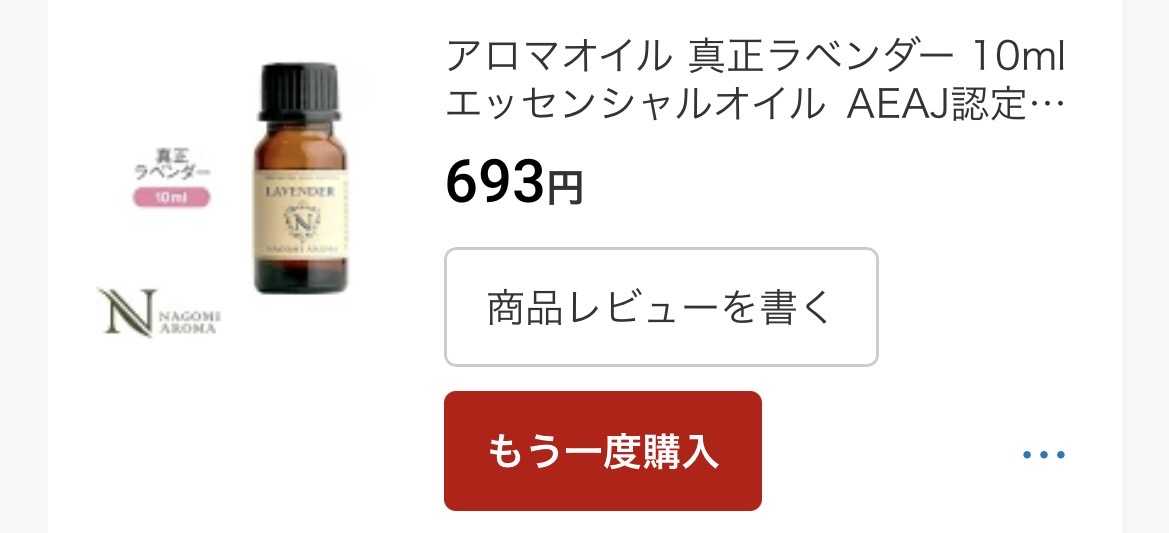Click the 10ml text in product title
Image resolution: width=1169 pixels, height=533 pixels.
[x=1016, y=58]
